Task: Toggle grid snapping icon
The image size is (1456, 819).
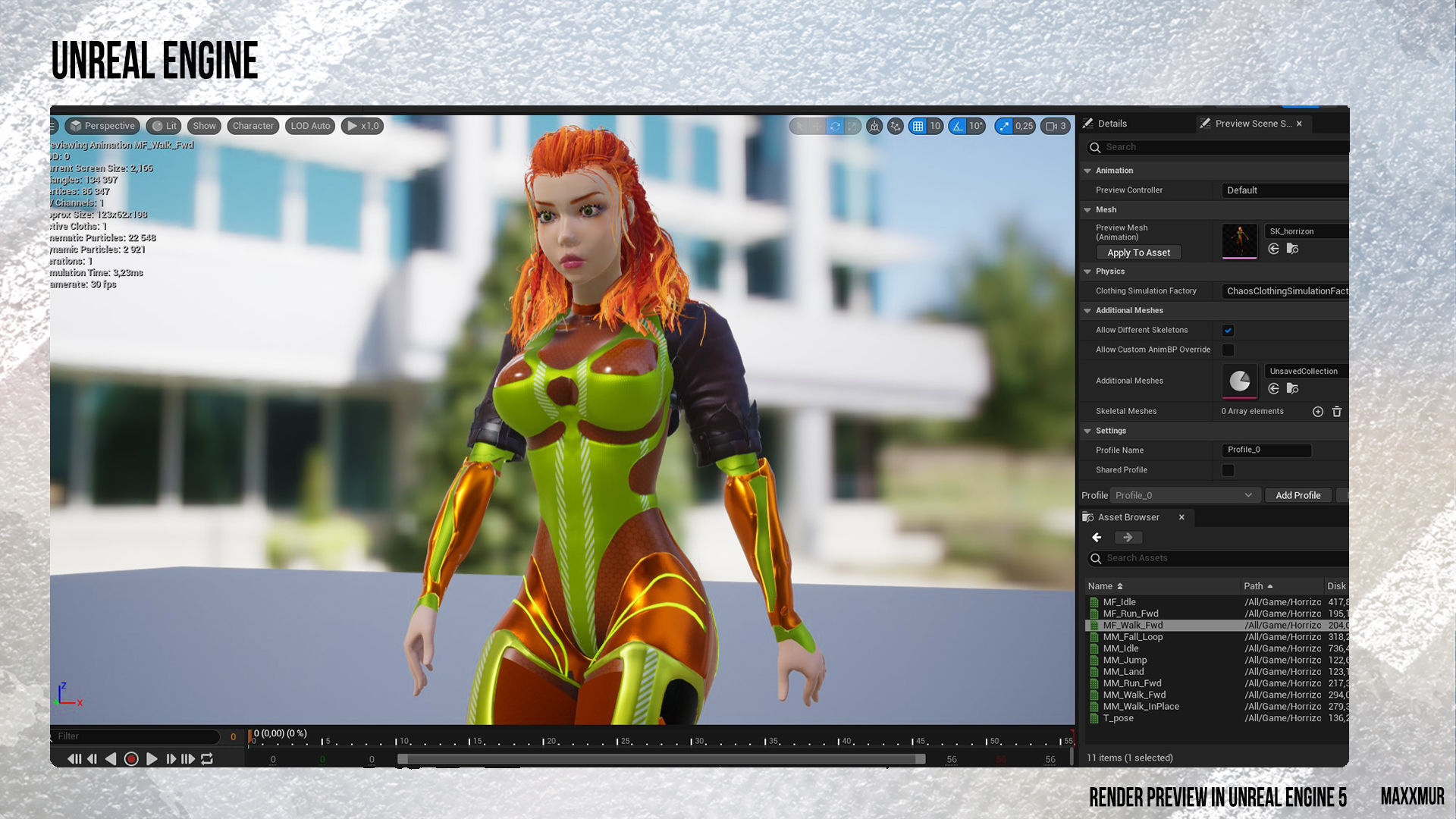Action: (x=918, y=126)
